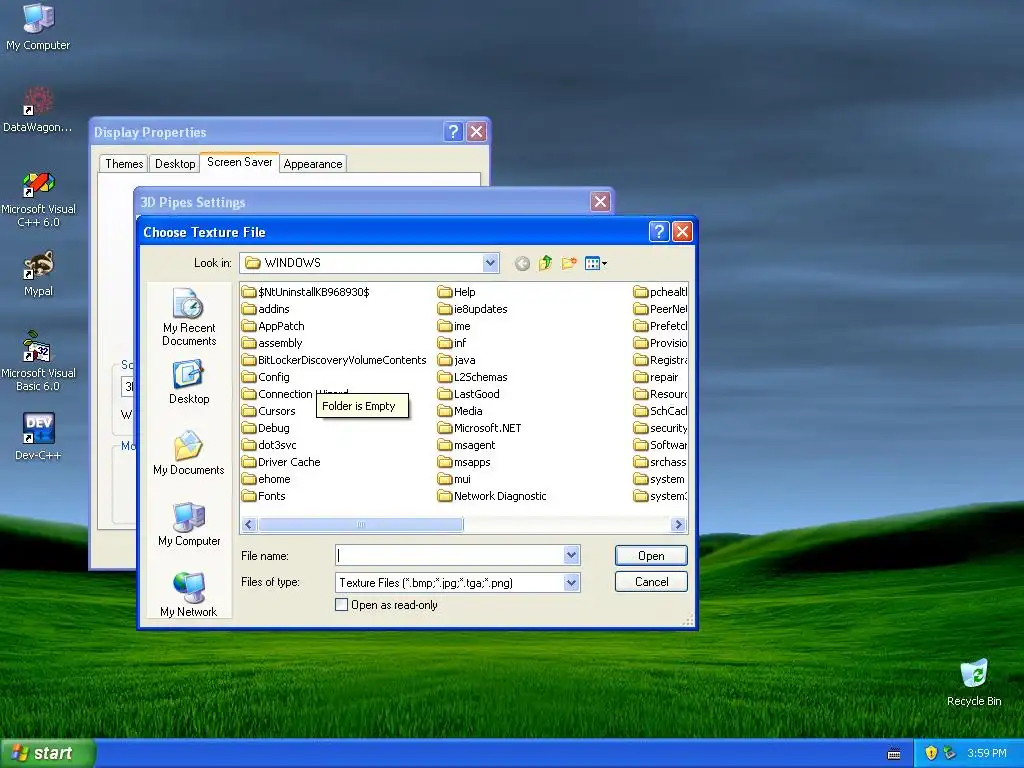Select the addins folder
1024x768 pixels.
point(266,309)
